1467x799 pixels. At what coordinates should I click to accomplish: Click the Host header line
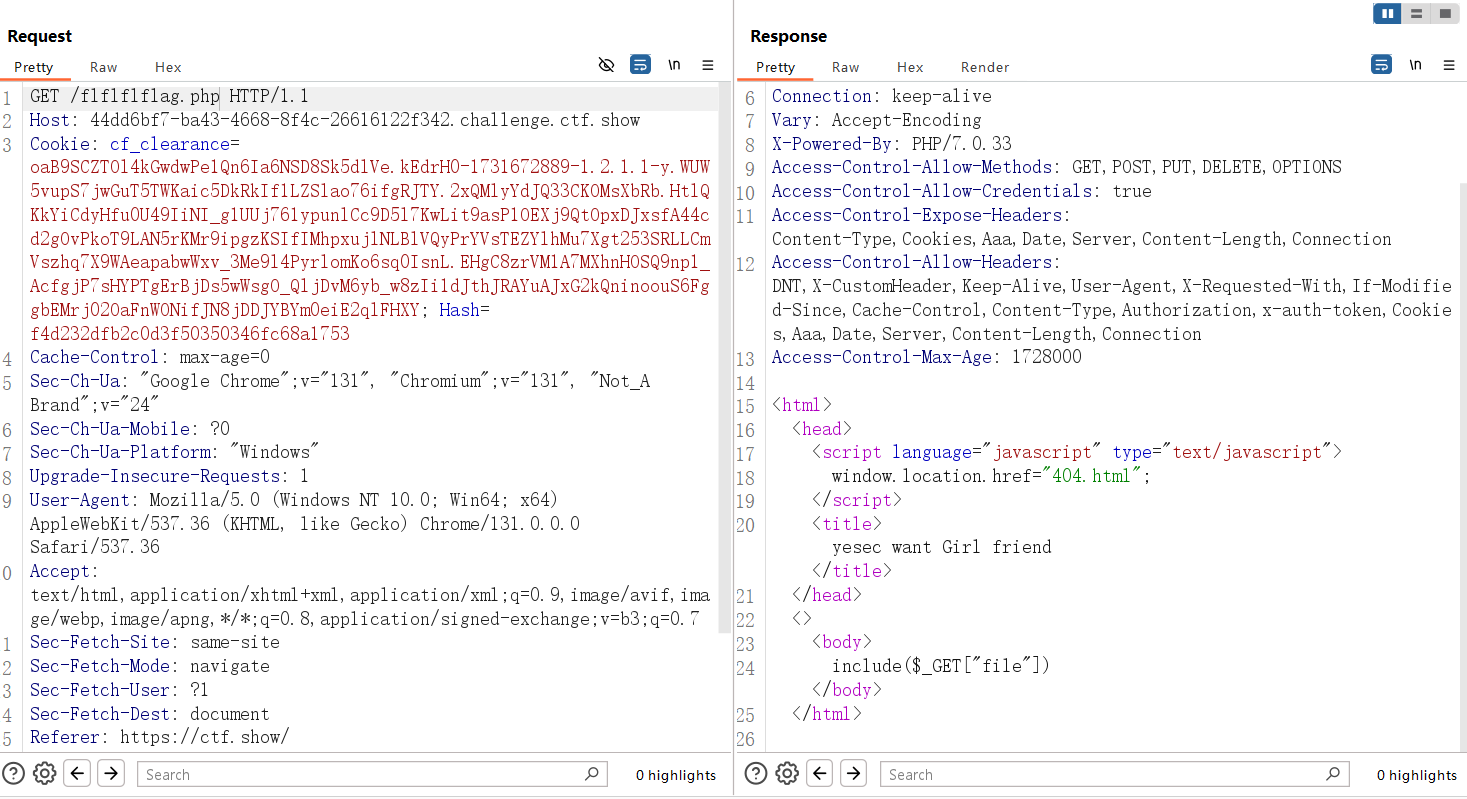(335, 120)
